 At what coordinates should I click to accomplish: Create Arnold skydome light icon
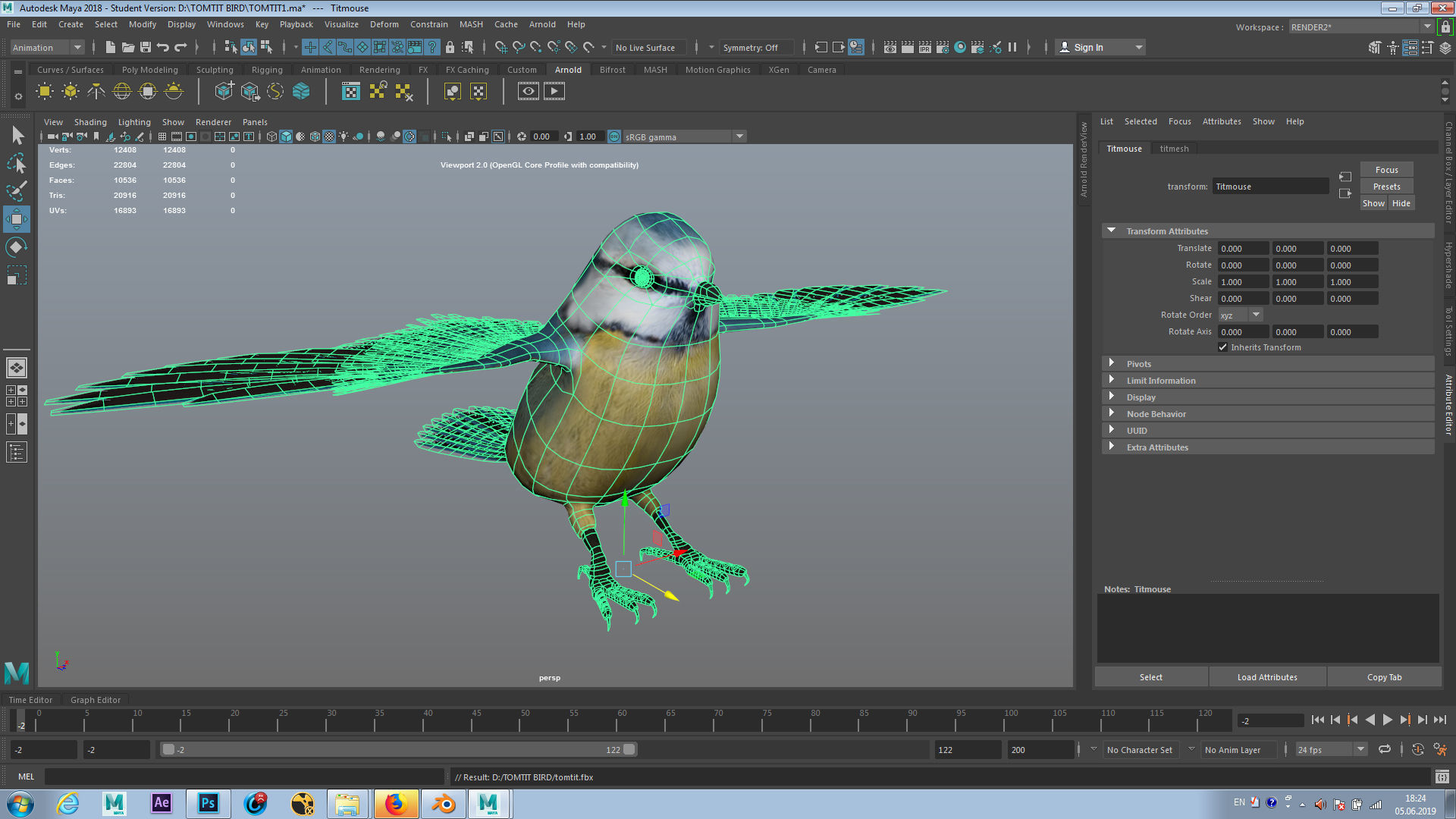pyautogui.click(x=122, y=92)
